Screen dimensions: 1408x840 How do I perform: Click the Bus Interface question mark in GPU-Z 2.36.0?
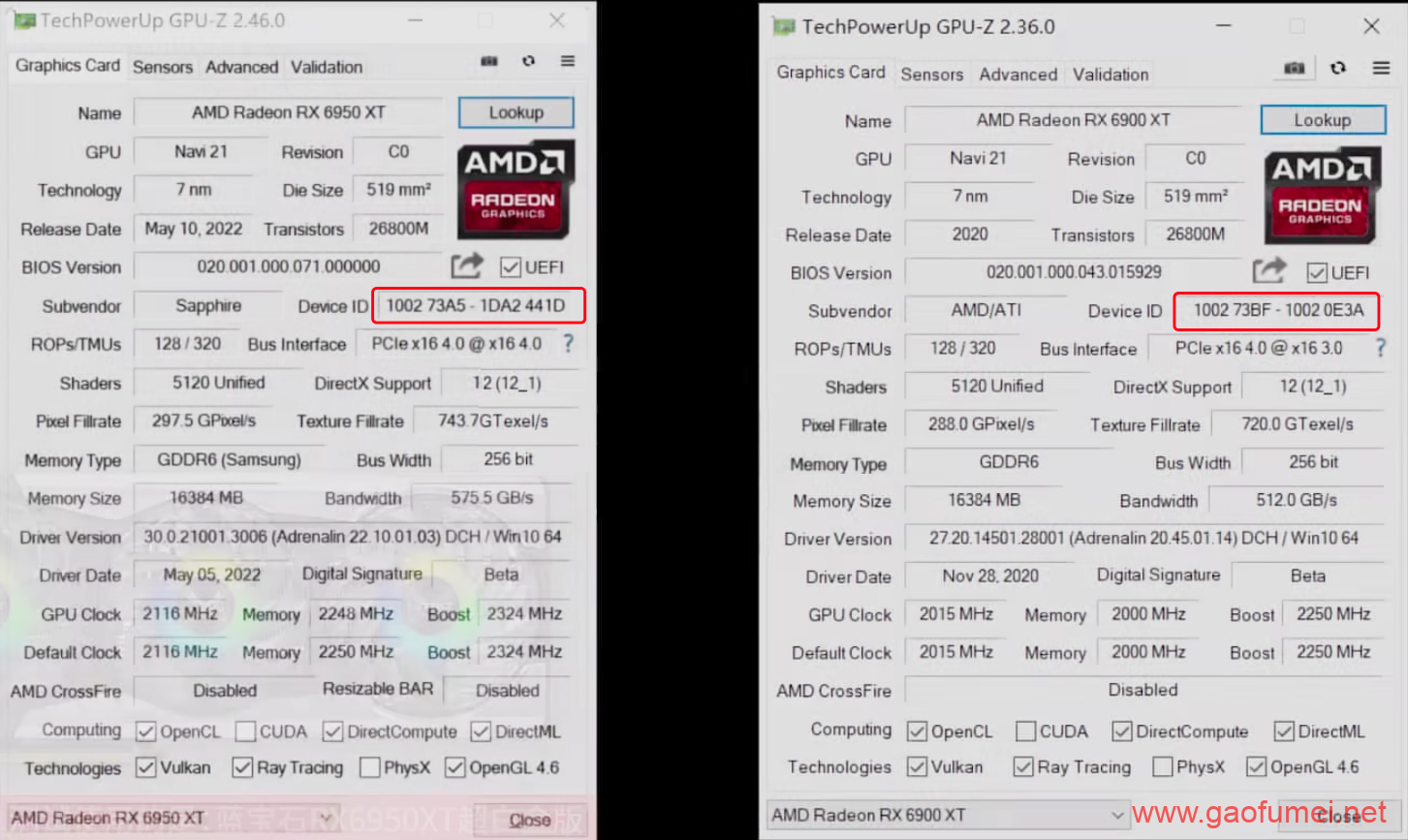[1381, 348]
